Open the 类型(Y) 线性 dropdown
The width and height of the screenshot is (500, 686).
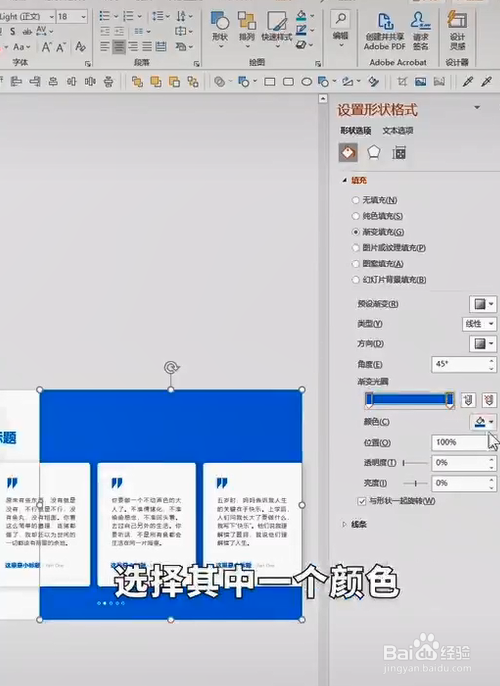point(479,324)
